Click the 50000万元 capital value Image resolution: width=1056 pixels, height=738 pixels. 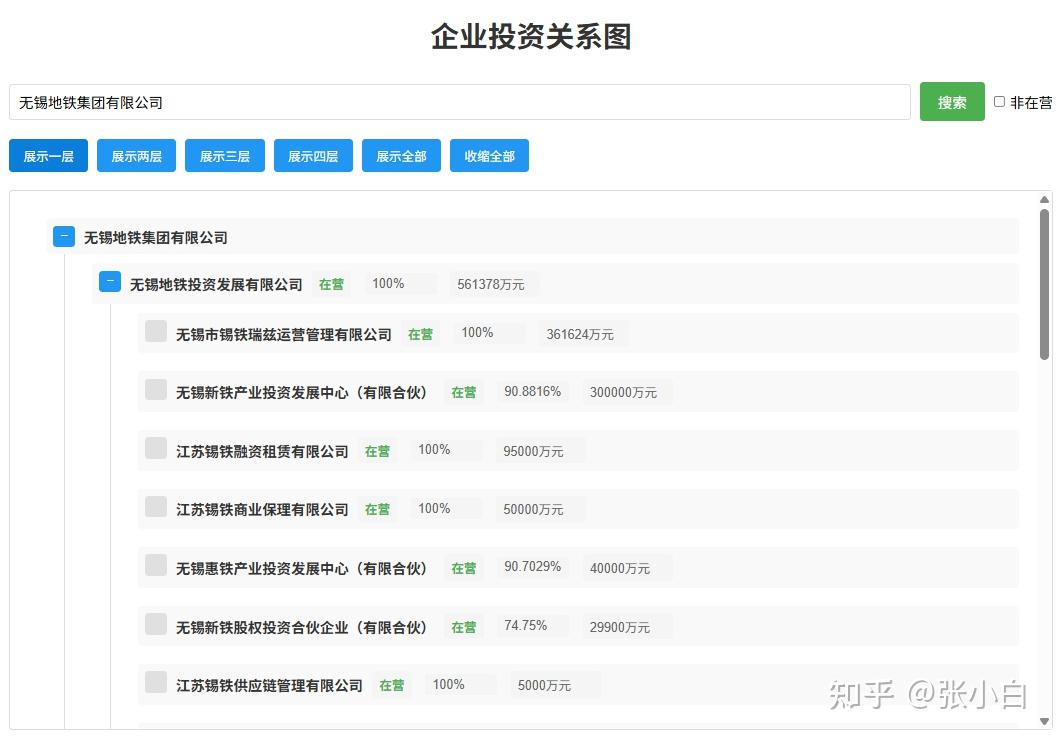coord(533,510)
